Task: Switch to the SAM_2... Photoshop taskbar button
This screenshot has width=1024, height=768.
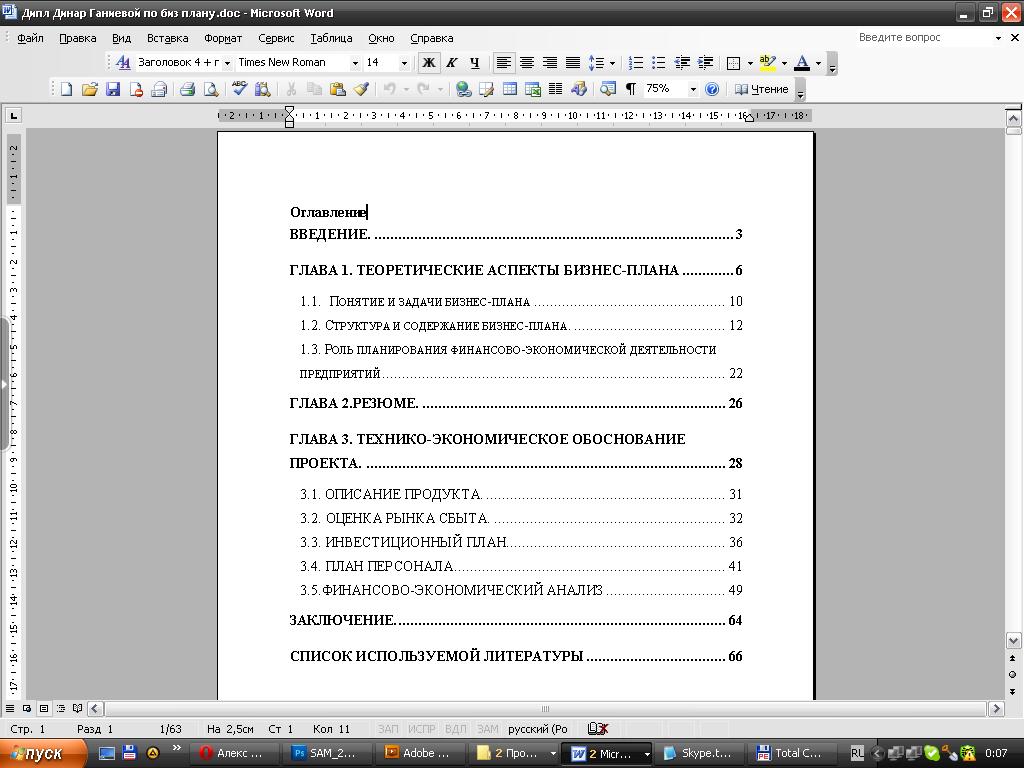Action: tap(330, 753)
